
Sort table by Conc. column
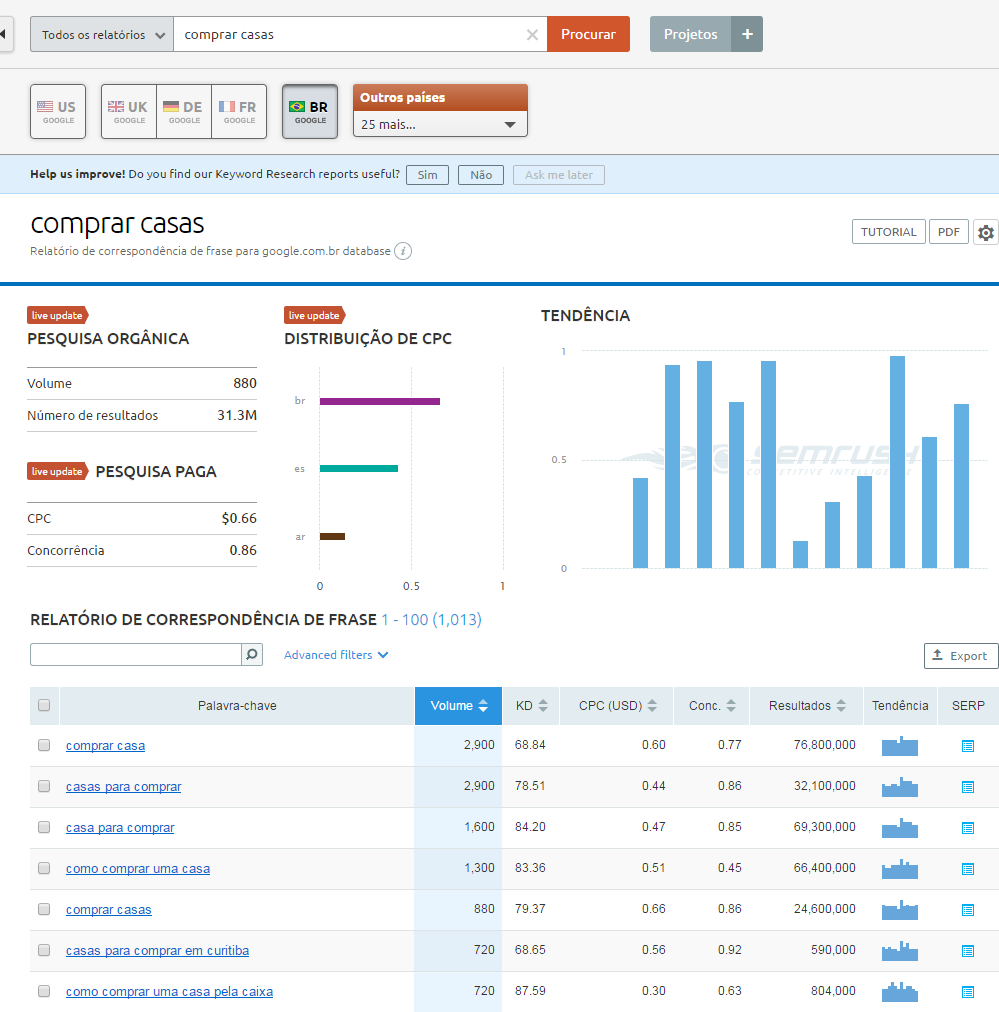711,705
